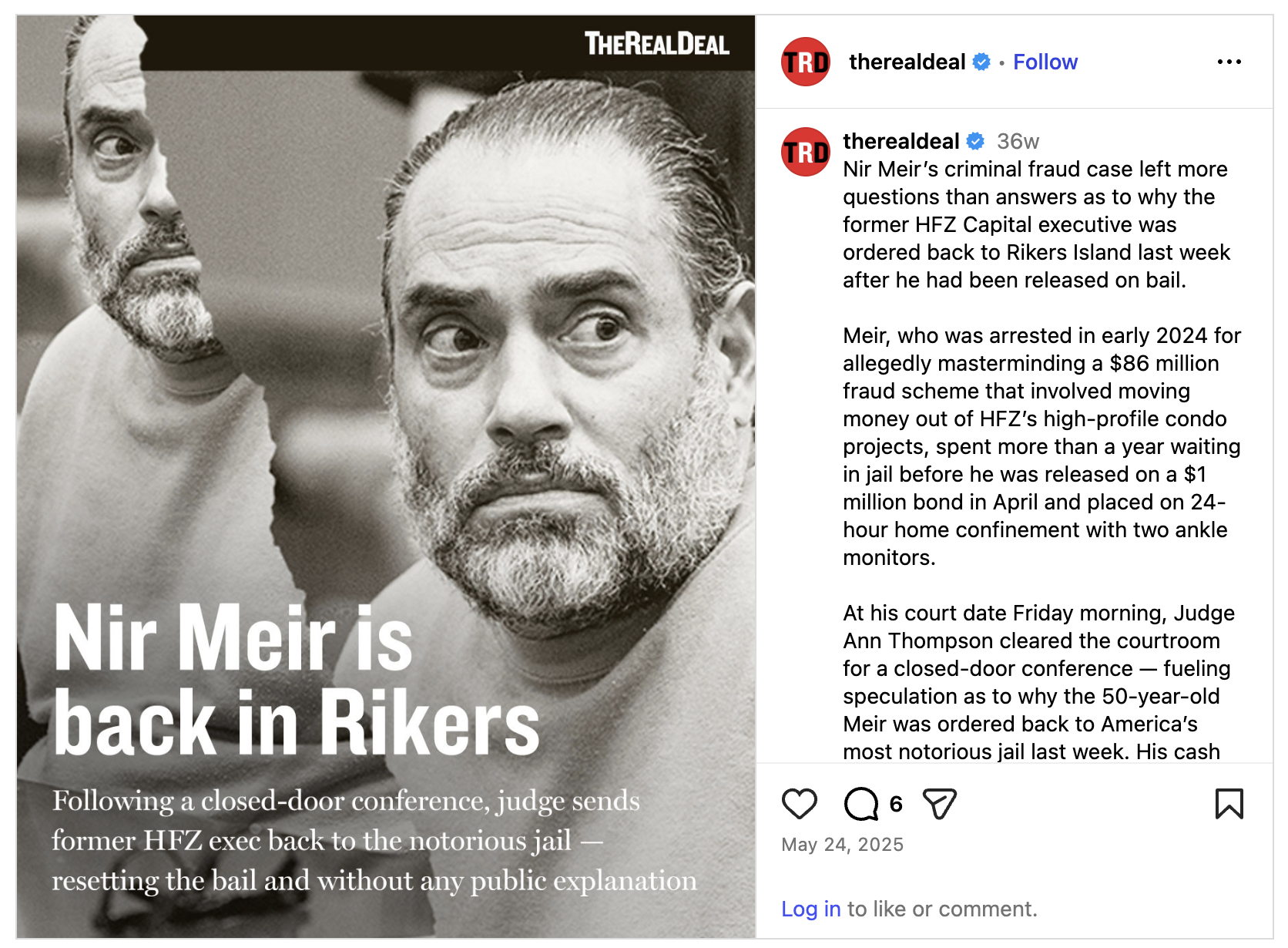The image size is (1288, 948).
Task: Follow the therealdeal account
Action: click(1045, 62)
